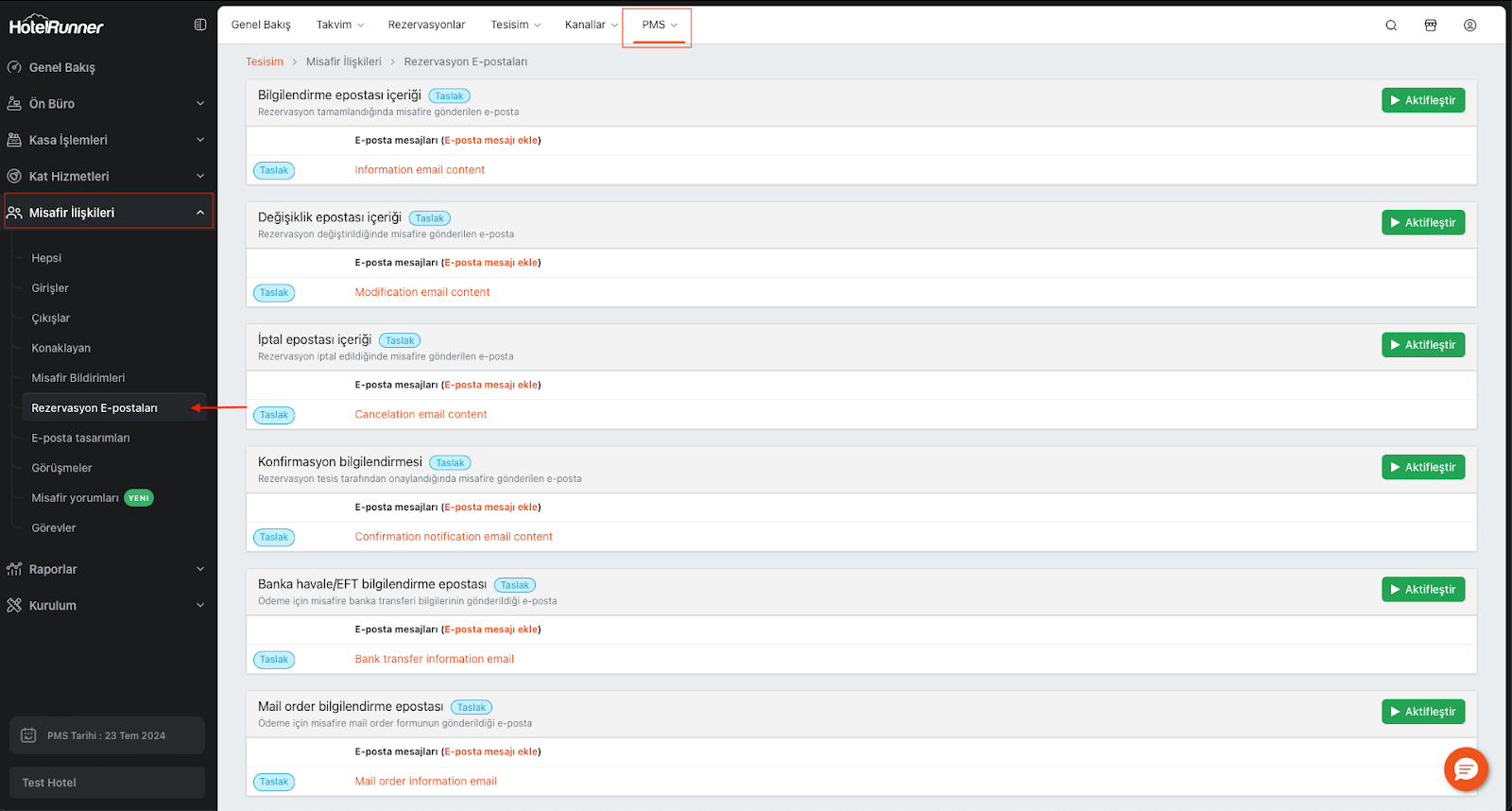Click the search magnifier icon
This screenshot has height=811, width=1512.
(1391, 26)
